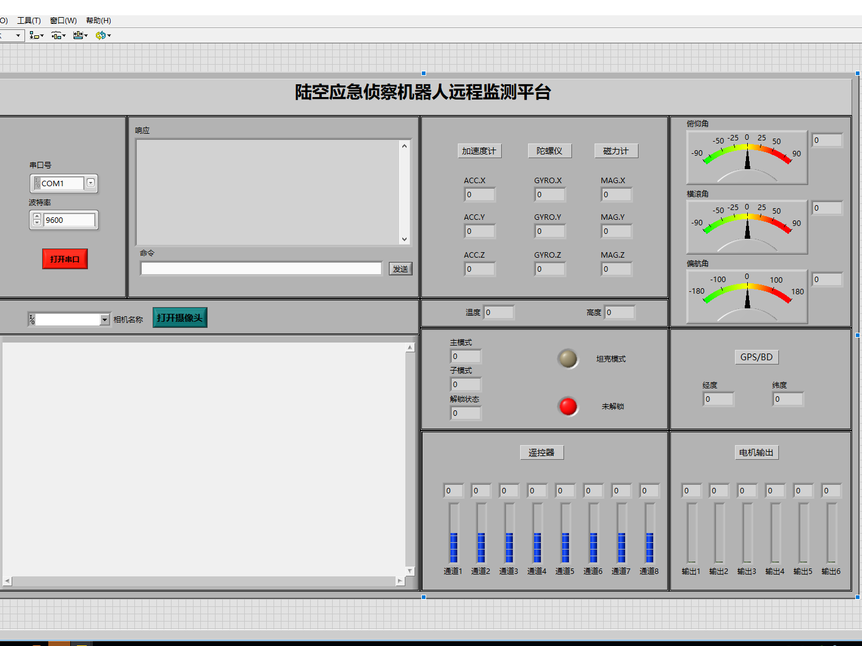Click the 命令 command input field
The height and width of the screenshot is (646, 862).
[x=261, y=268]
